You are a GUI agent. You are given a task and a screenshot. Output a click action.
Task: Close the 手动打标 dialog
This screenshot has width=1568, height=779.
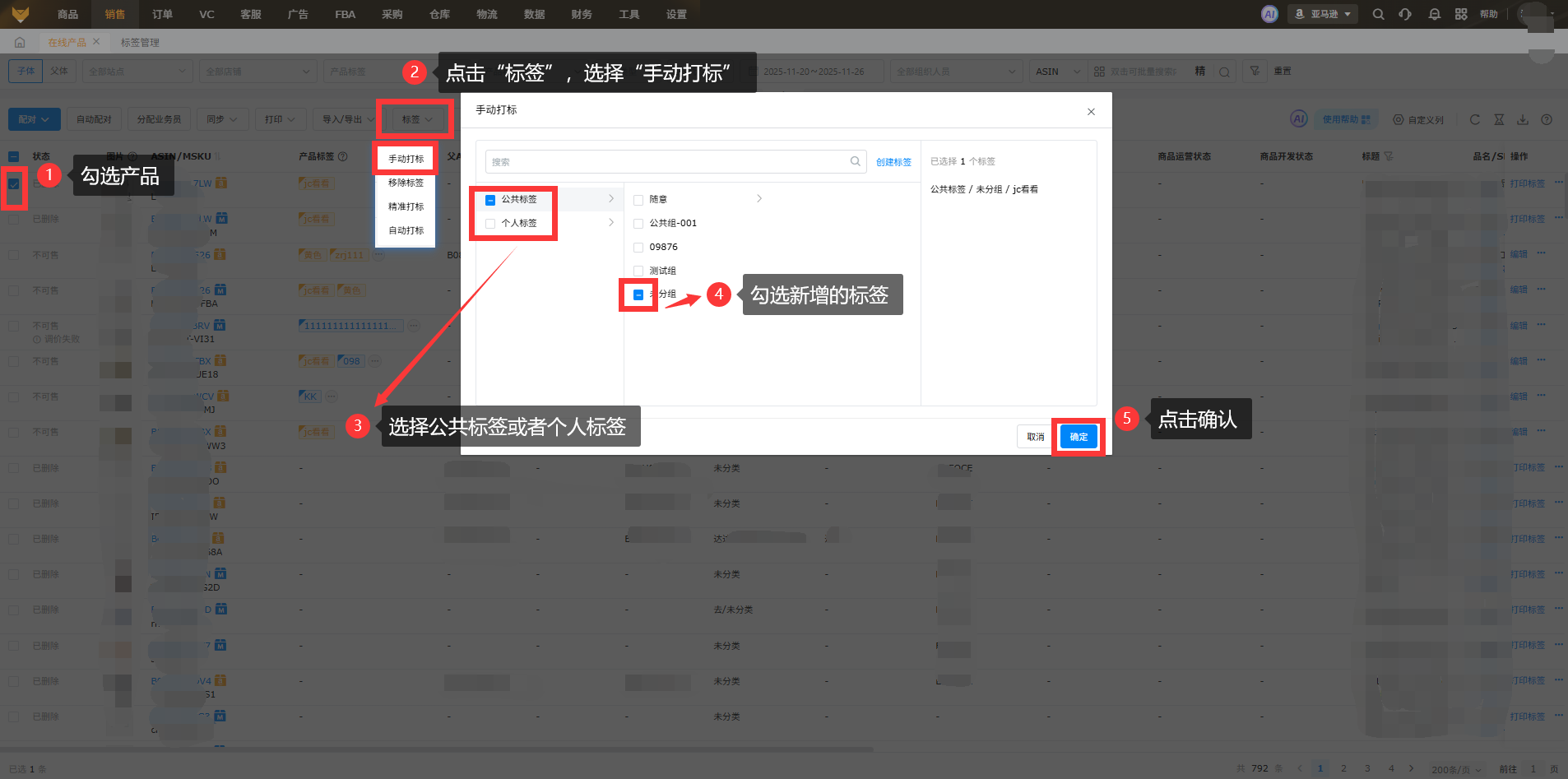click(x=1091, y=111)
